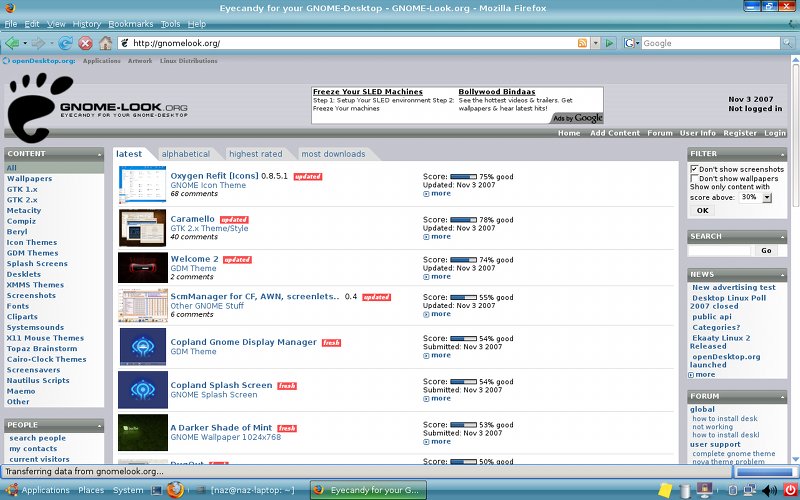Click the Go button in Search panel
800x500 pixels.
point(766,251)
